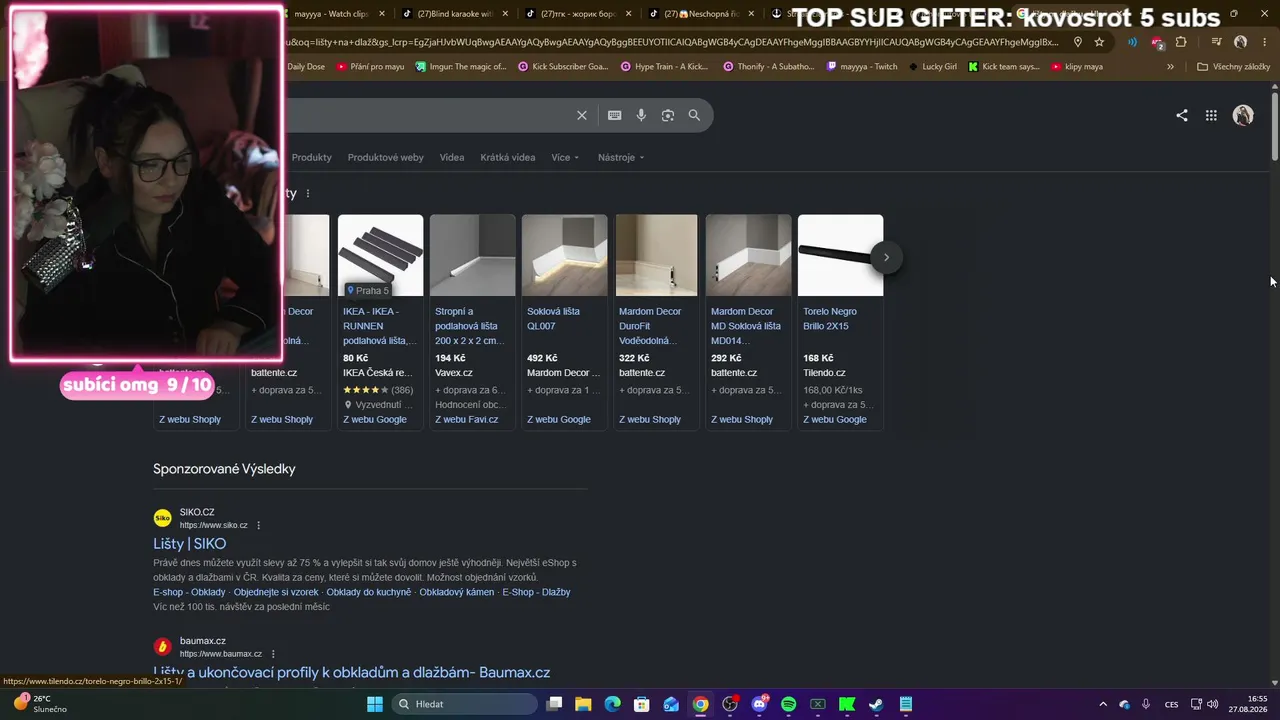Open more options for SIKO.CZ result
This screenshot has height=720, width=1280.
tap(258, 525)
